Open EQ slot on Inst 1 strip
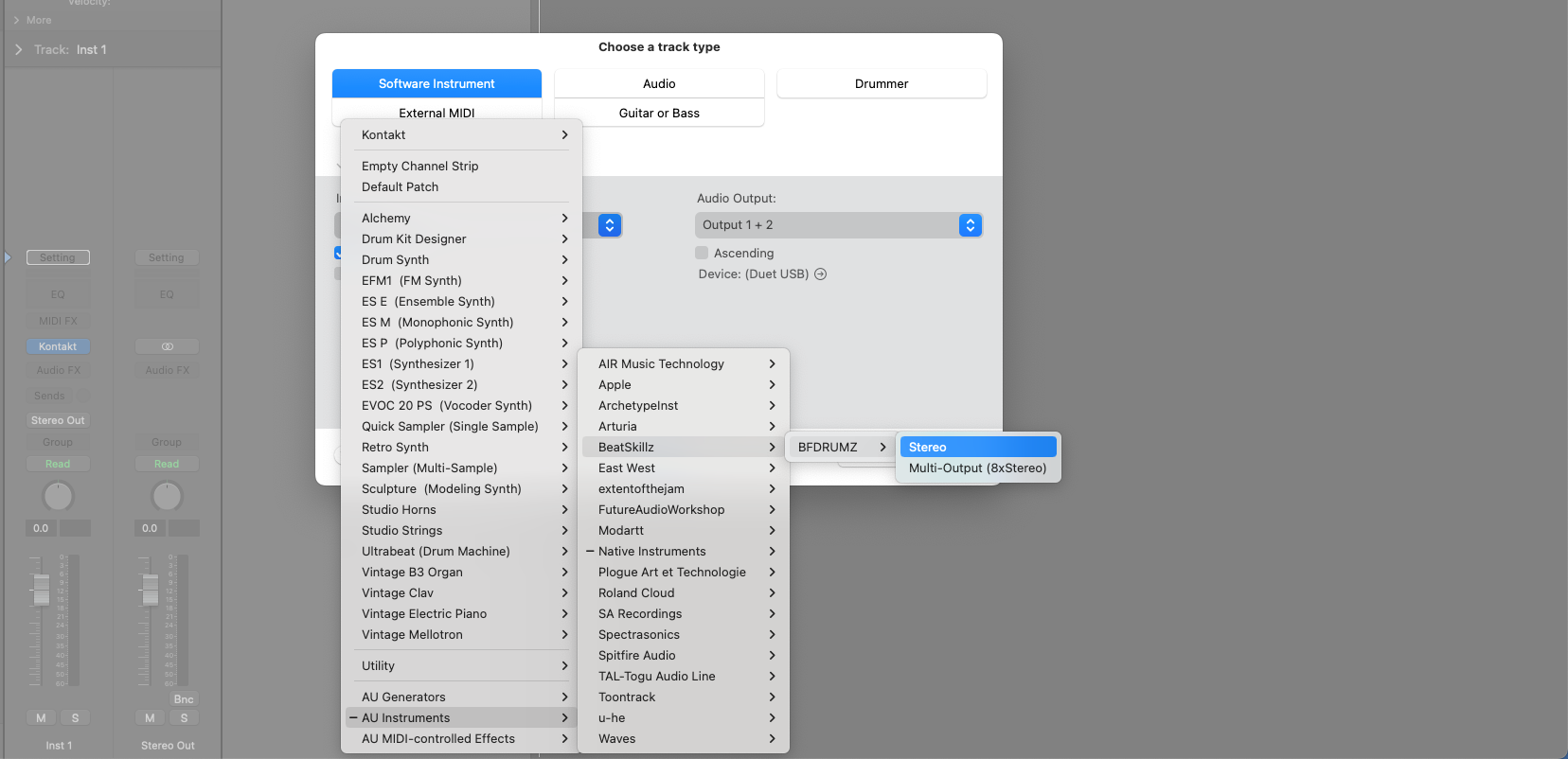 (58, 294)
